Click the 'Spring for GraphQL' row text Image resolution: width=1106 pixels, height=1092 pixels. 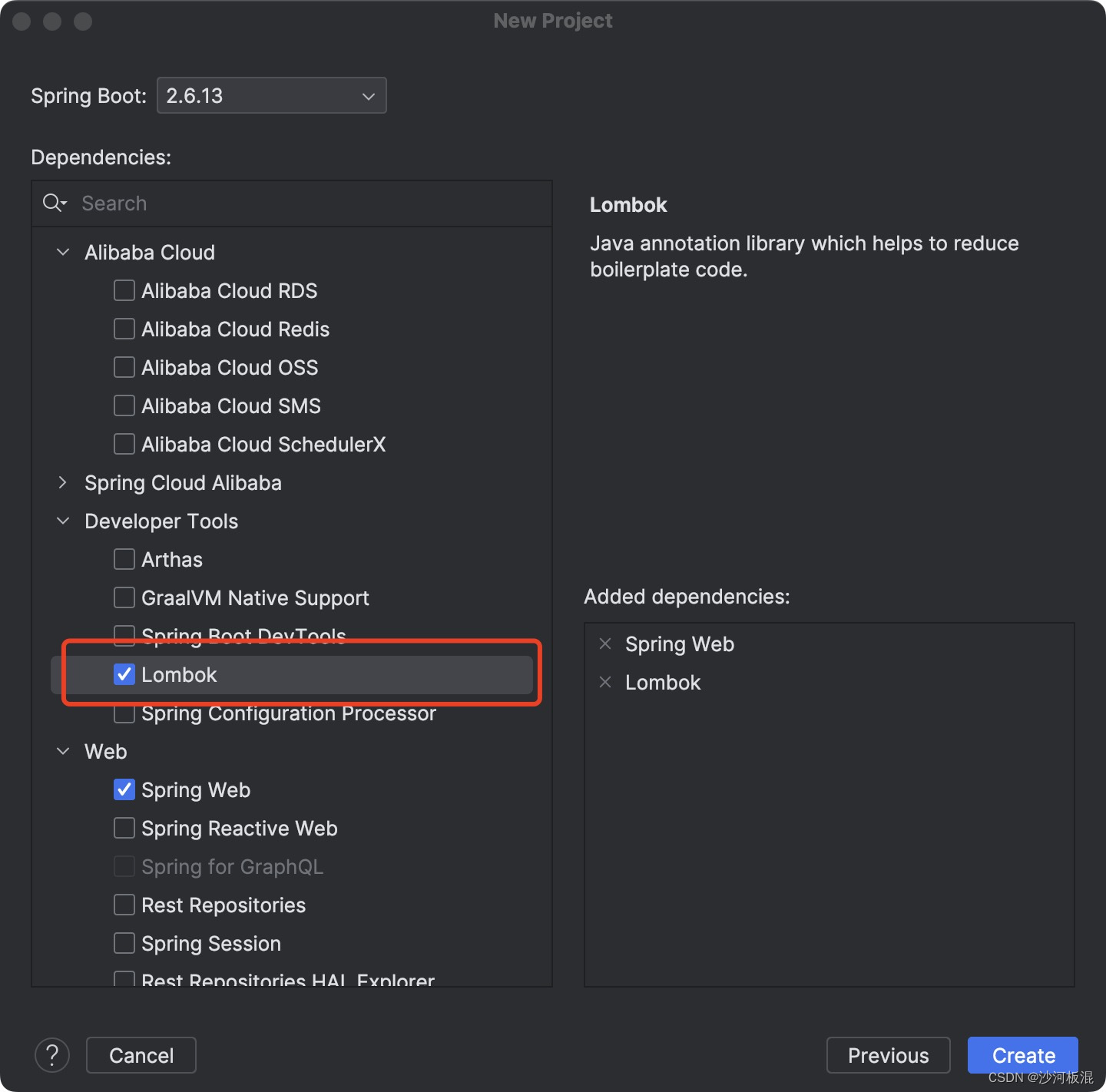233,867
